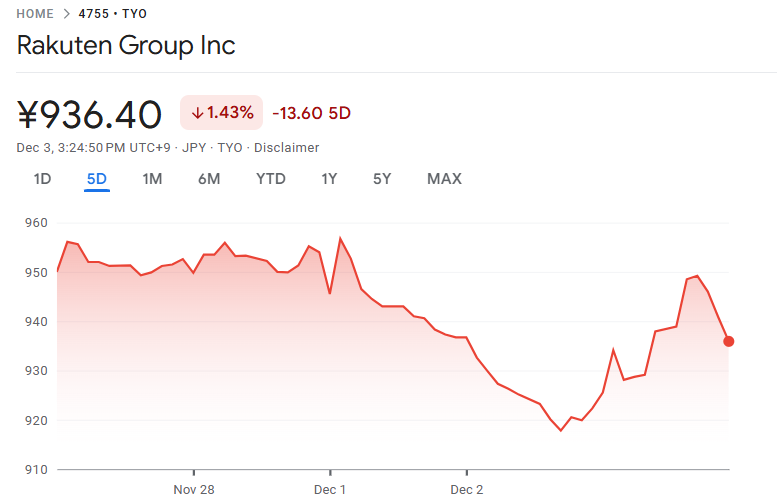Click the Rakuten Group Inc title
Screen dimensions: 777x502
pos(126,47)
